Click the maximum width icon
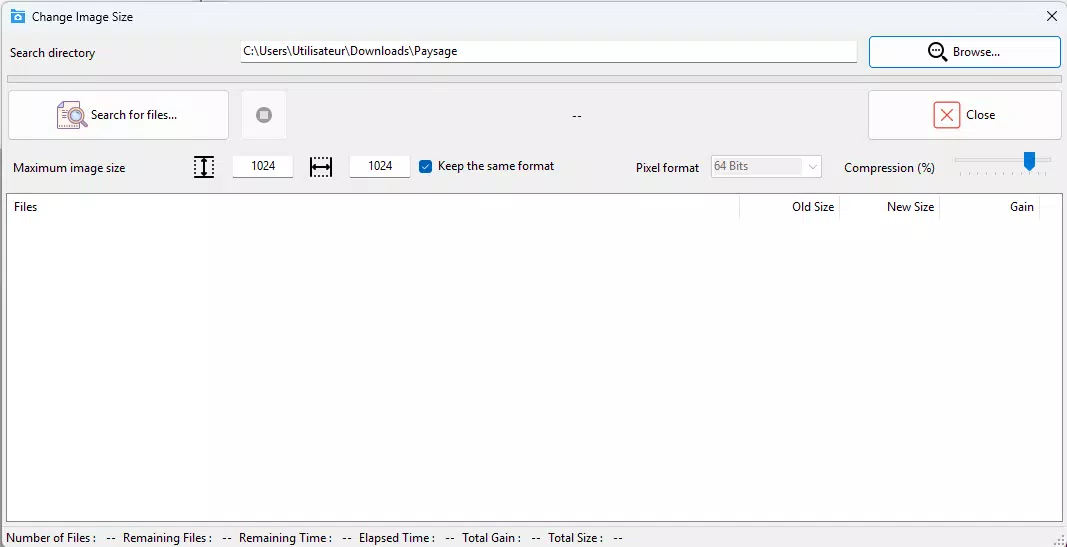The image size is (1067, 547). 321,167
